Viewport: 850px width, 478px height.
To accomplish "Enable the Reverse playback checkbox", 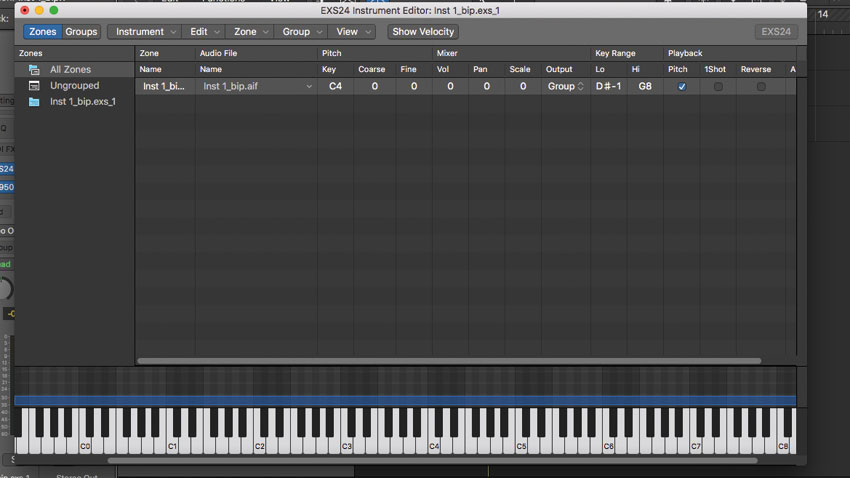I will tap(761, 86).
